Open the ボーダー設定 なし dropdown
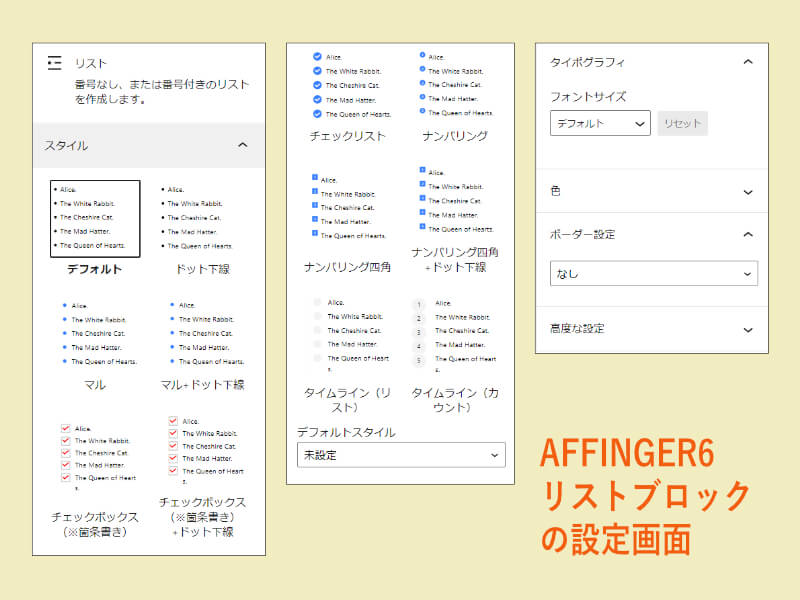This screenshot has width=800, height=600. coord(654,274)
